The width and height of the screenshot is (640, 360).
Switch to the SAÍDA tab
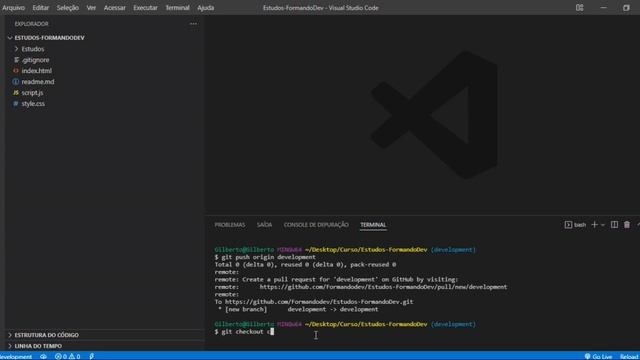[264, 225]
